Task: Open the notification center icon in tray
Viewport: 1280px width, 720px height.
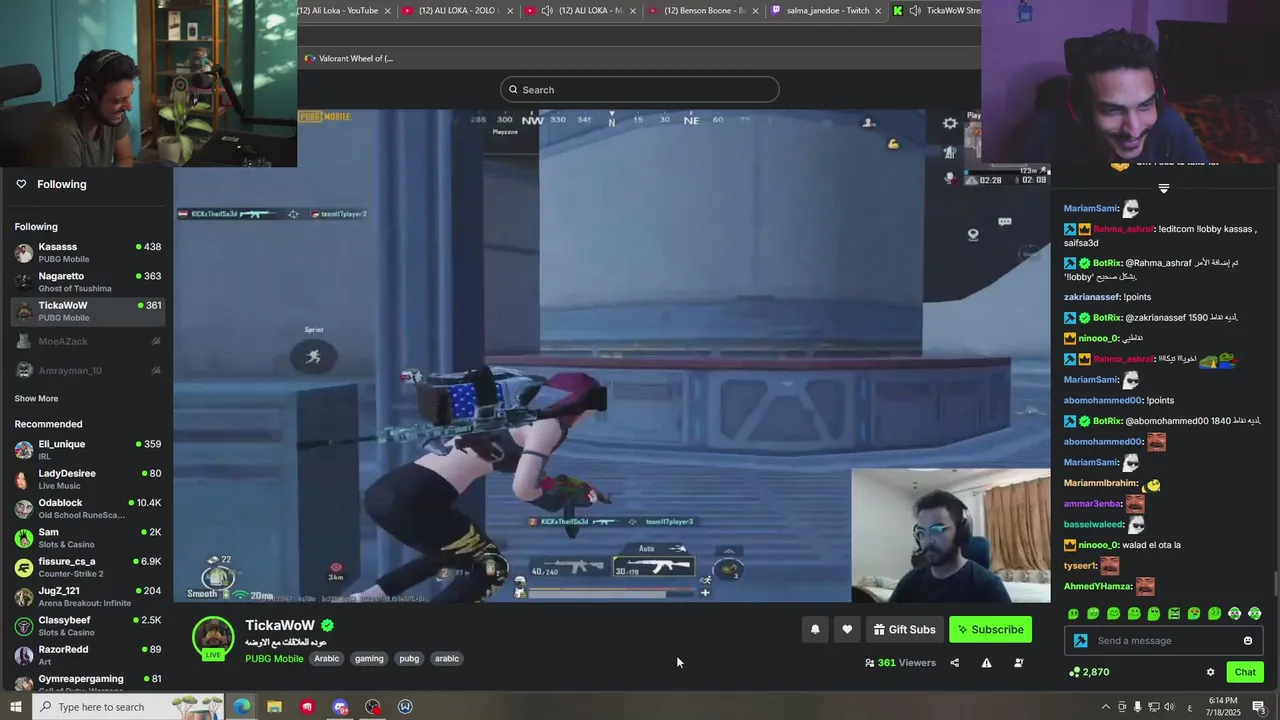Action: coord(1259,707)
